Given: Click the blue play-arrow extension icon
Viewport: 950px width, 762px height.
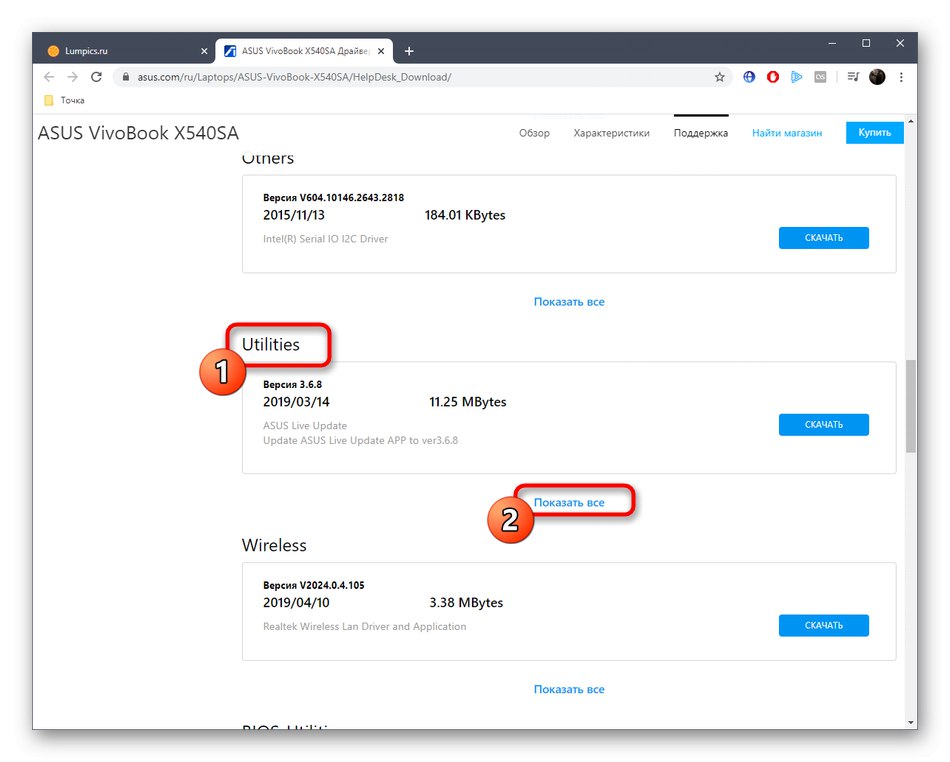Looking at the screenshot, I should (x=795, y=76).
